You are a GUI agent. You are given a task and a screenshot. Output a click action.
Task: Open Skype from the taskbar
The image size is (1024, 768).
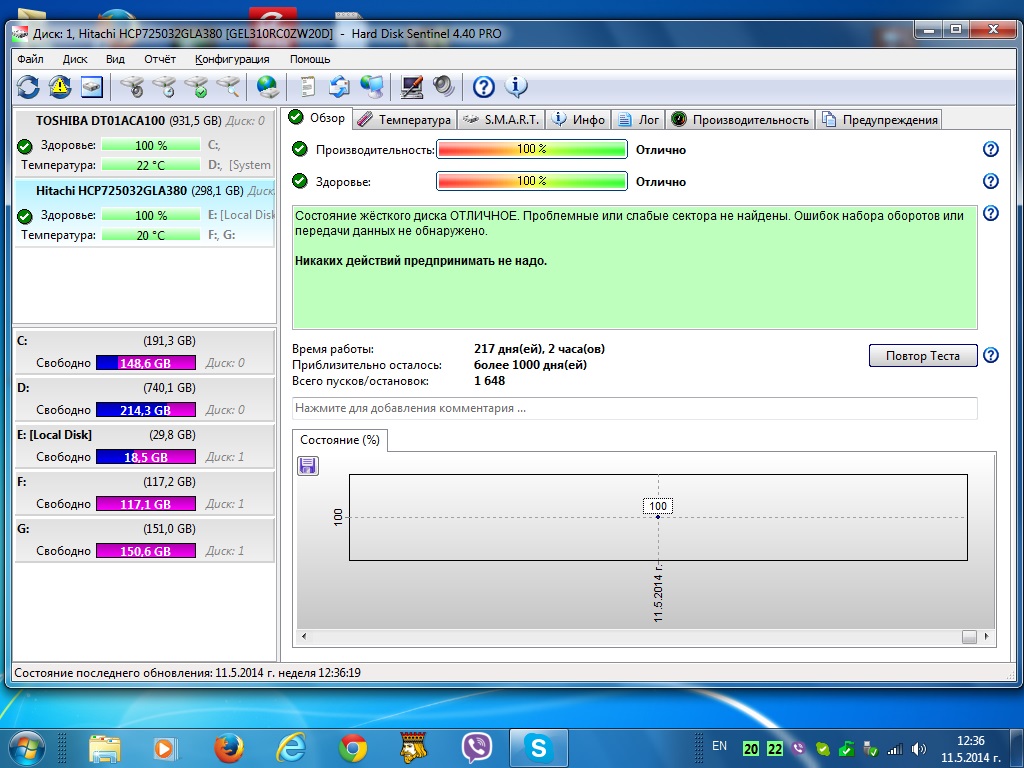[x=539, y=746]
